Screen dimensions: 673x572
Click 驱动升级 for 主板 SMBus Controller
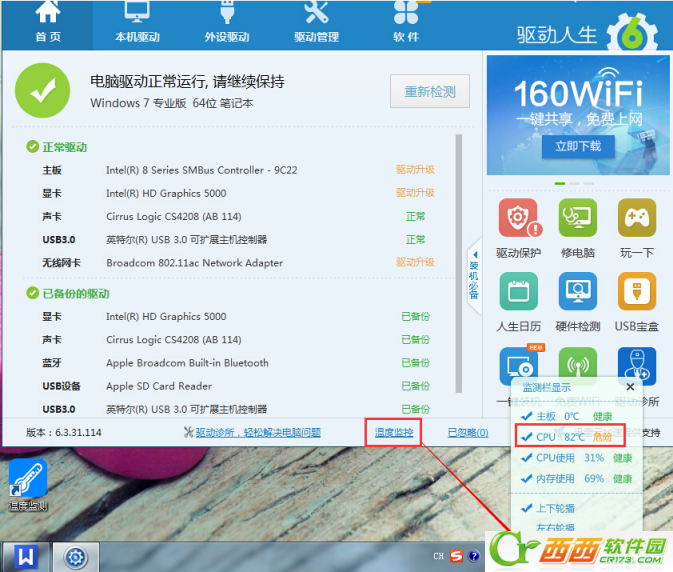pyautogui.click(x=415, y=170)
